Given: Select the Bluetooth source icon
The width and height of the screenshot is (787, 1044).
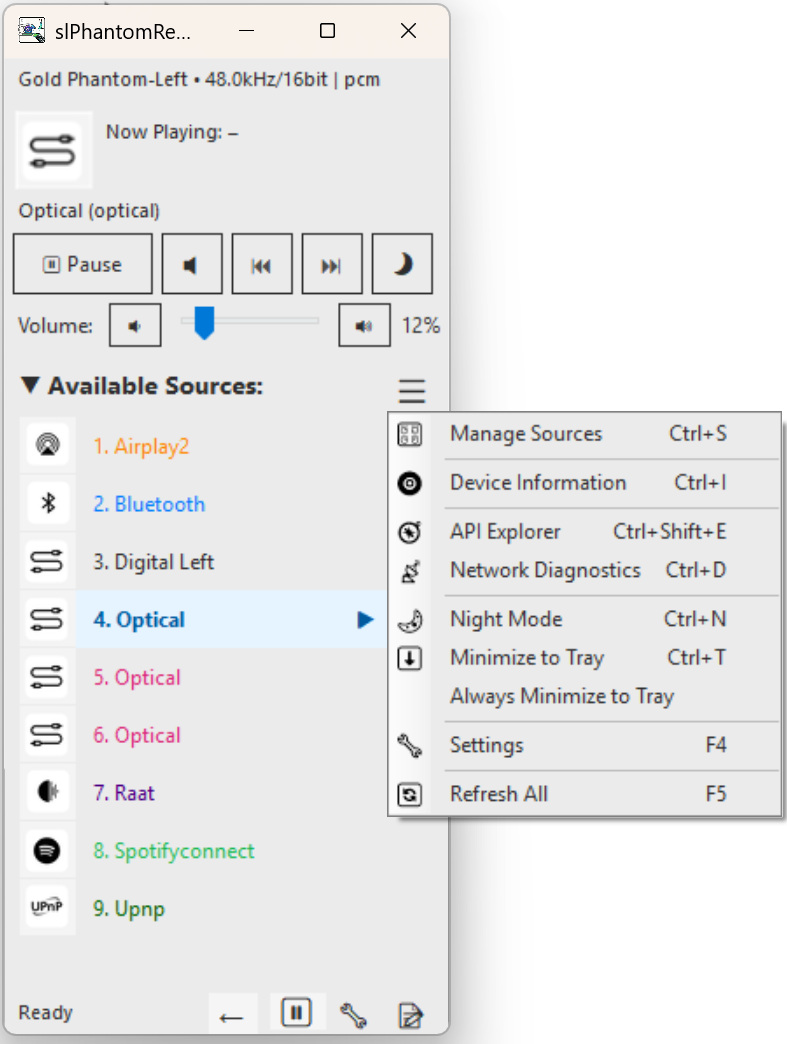Looking at the screenshot, I should (47, 504).
